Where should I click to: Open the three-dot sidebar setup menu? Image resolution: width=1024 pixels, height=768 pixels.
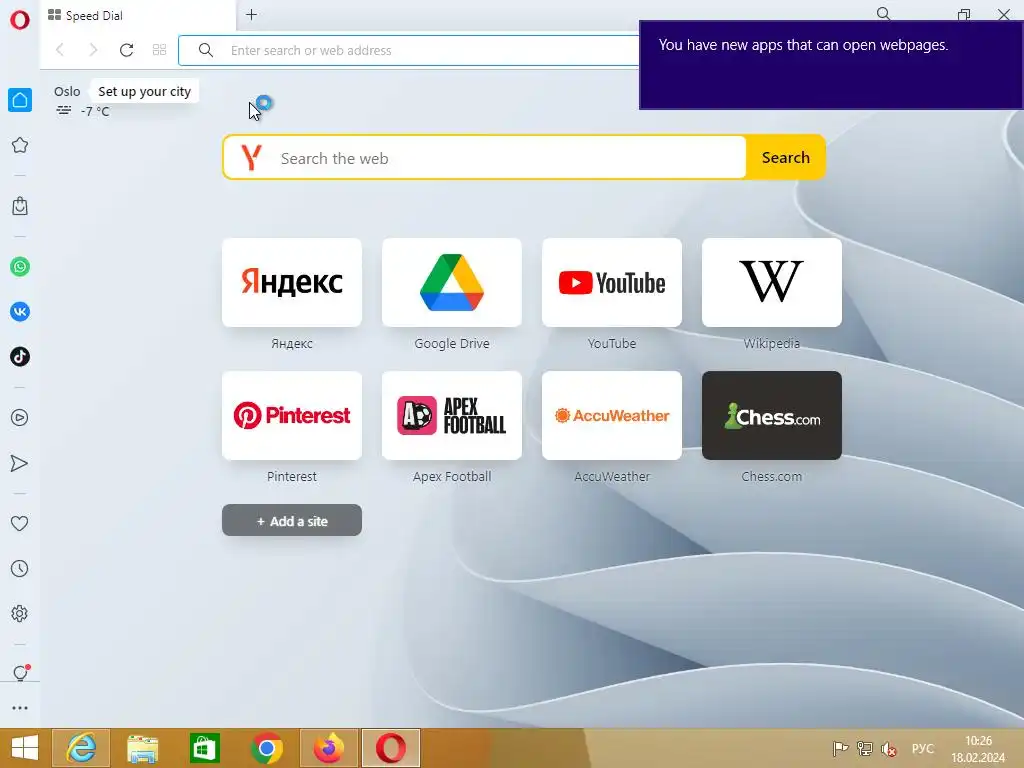(20, 708)
